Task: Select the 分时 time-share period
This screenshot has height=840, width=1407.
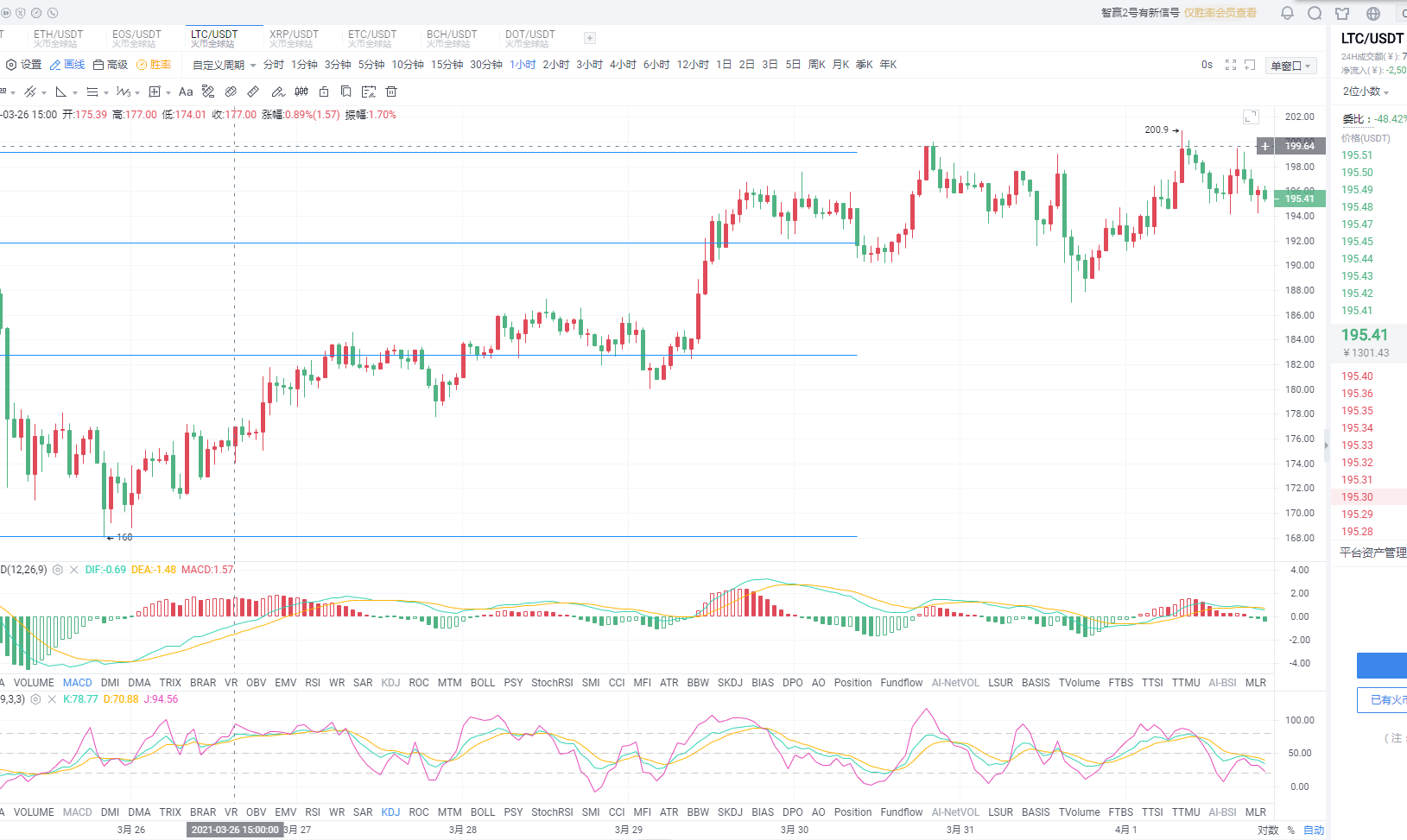Action: pos(274,65)
